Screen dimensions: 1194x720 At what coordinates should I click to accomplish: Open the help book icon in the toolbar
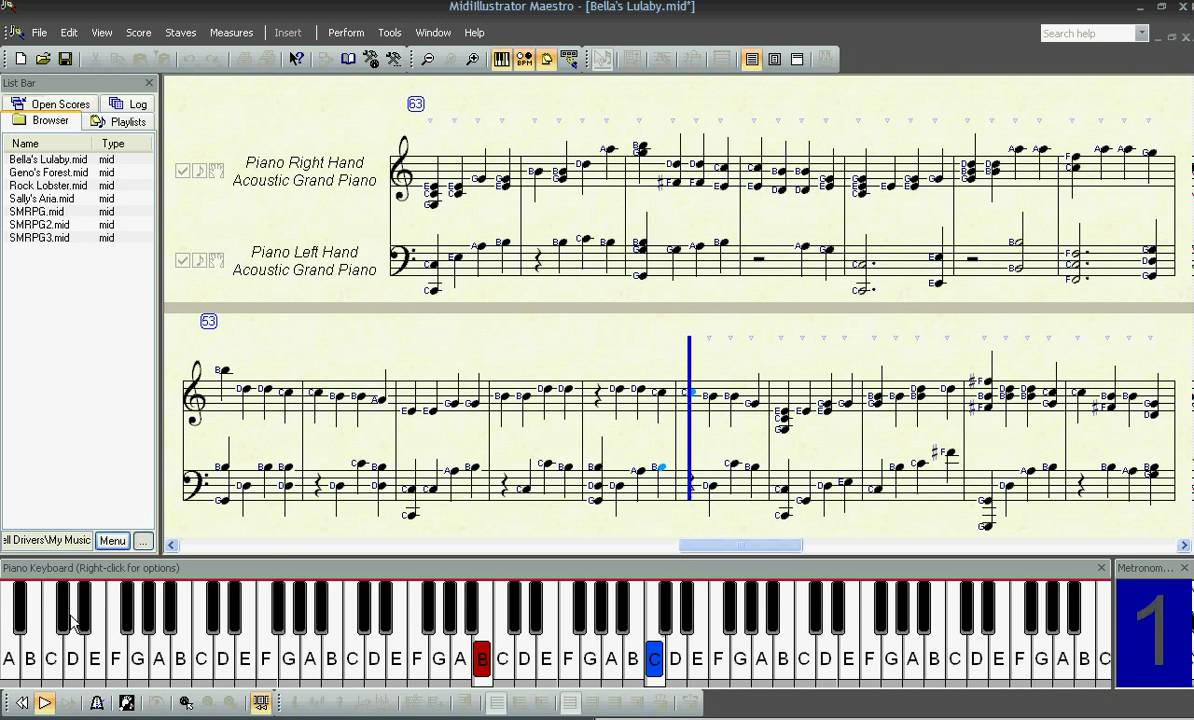point(348,59)
